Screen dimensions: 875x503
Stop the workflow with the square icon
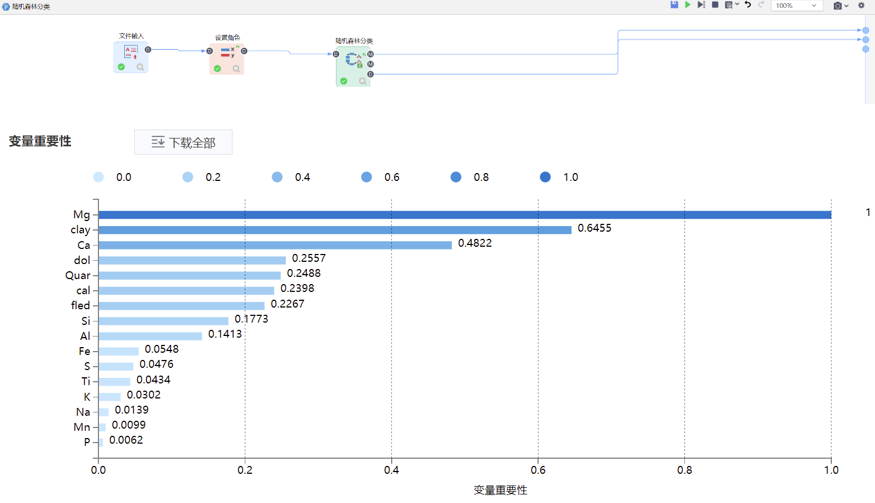click(715, 5)
